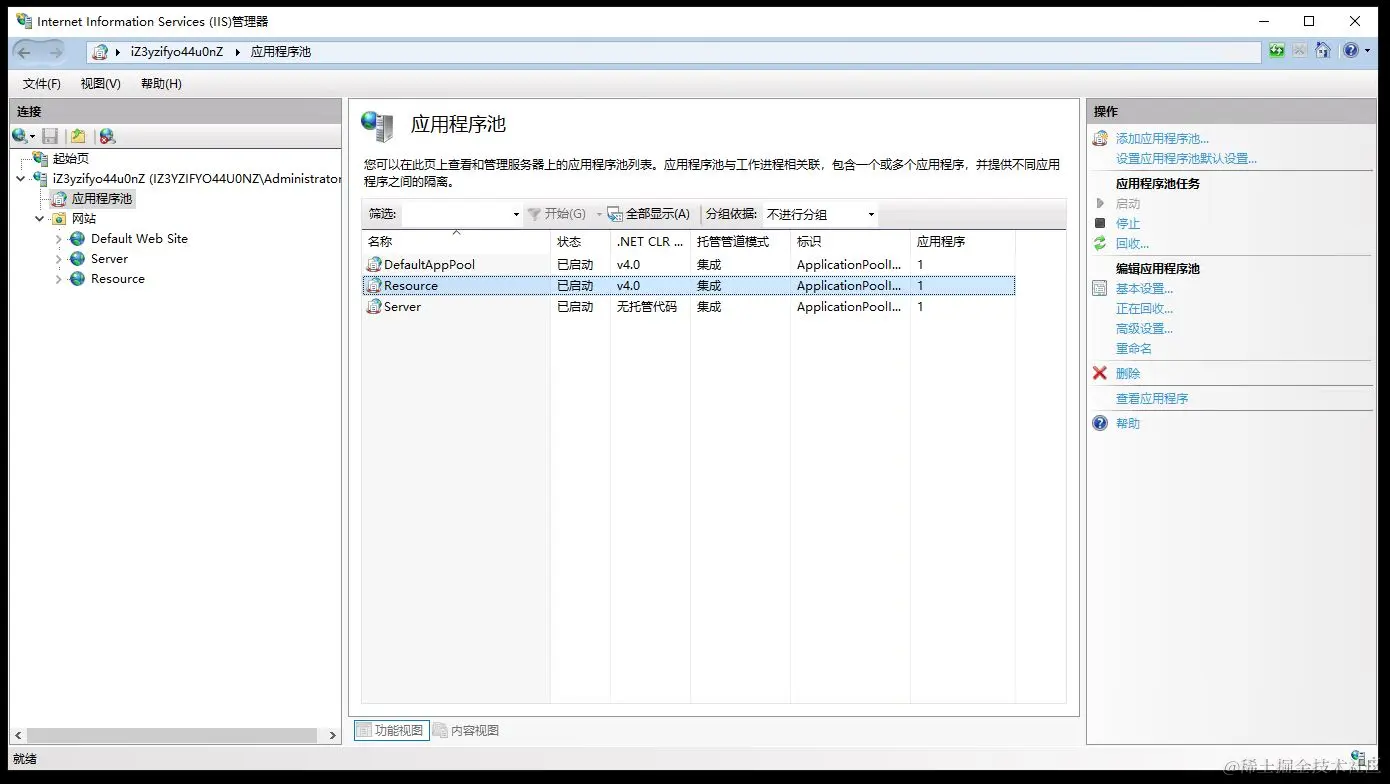Switch to the 内容视图 tab

[466, 730]
